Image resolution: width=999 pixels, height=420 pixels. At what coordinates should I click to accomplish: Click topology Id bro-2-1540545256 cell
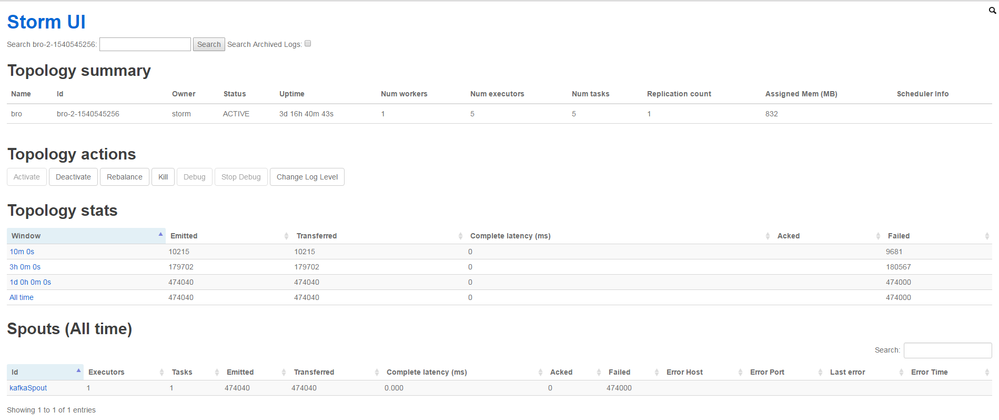point(88,114)
